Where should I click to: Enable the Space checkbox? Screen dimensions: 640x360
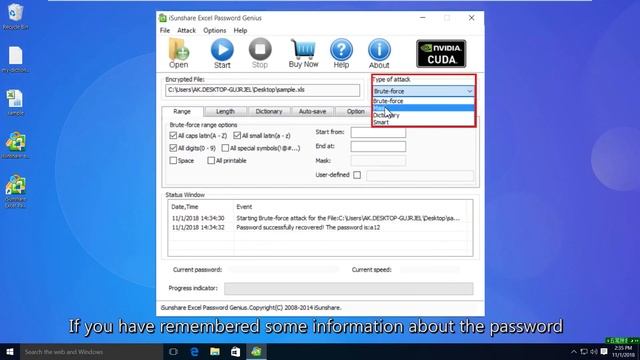173,160
